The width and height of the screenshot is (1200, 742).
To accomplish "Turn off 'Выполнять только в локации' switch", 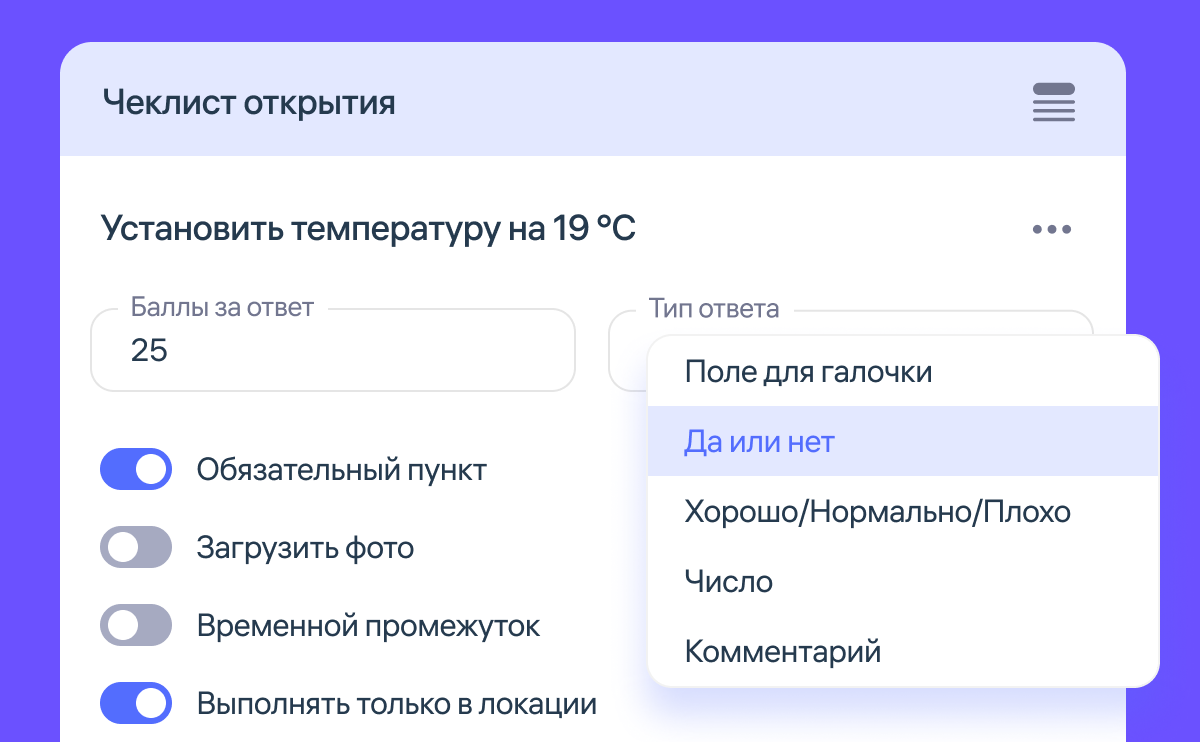I will 136,704.
